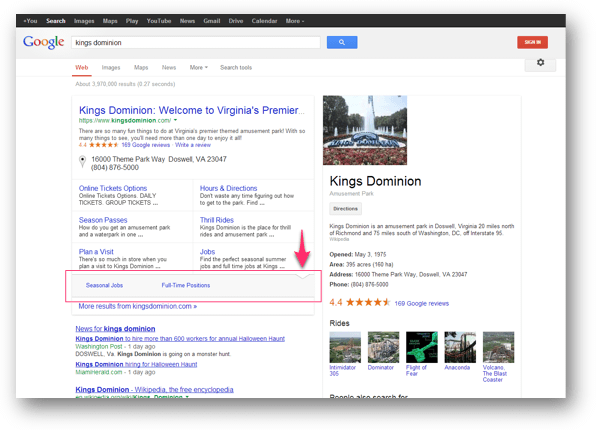Viewport: 596px width, 430px height.
Task: Open the Jobs sitelink
Action: point(208,252)
